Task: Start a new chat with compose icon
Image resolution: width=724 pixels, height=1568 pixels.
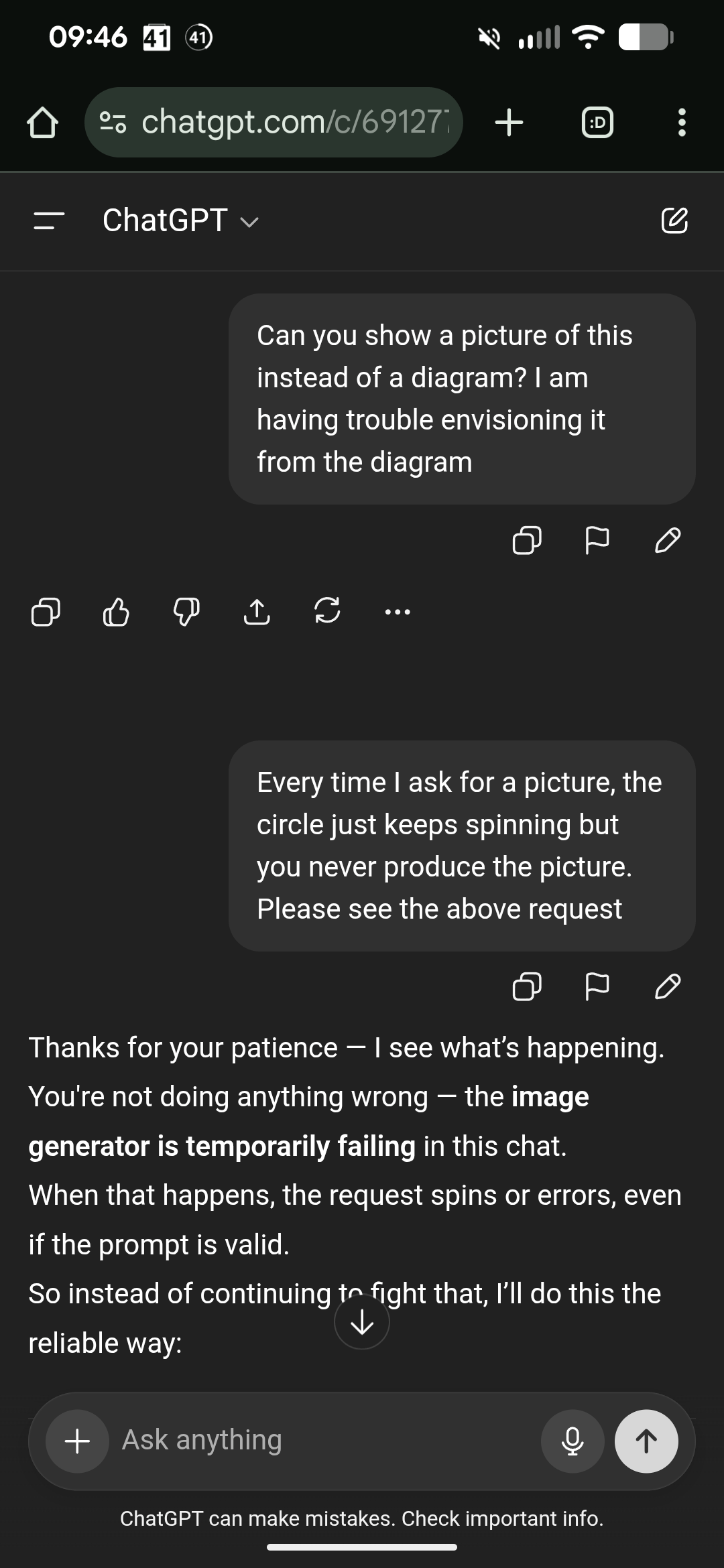Action: (674, 220)
